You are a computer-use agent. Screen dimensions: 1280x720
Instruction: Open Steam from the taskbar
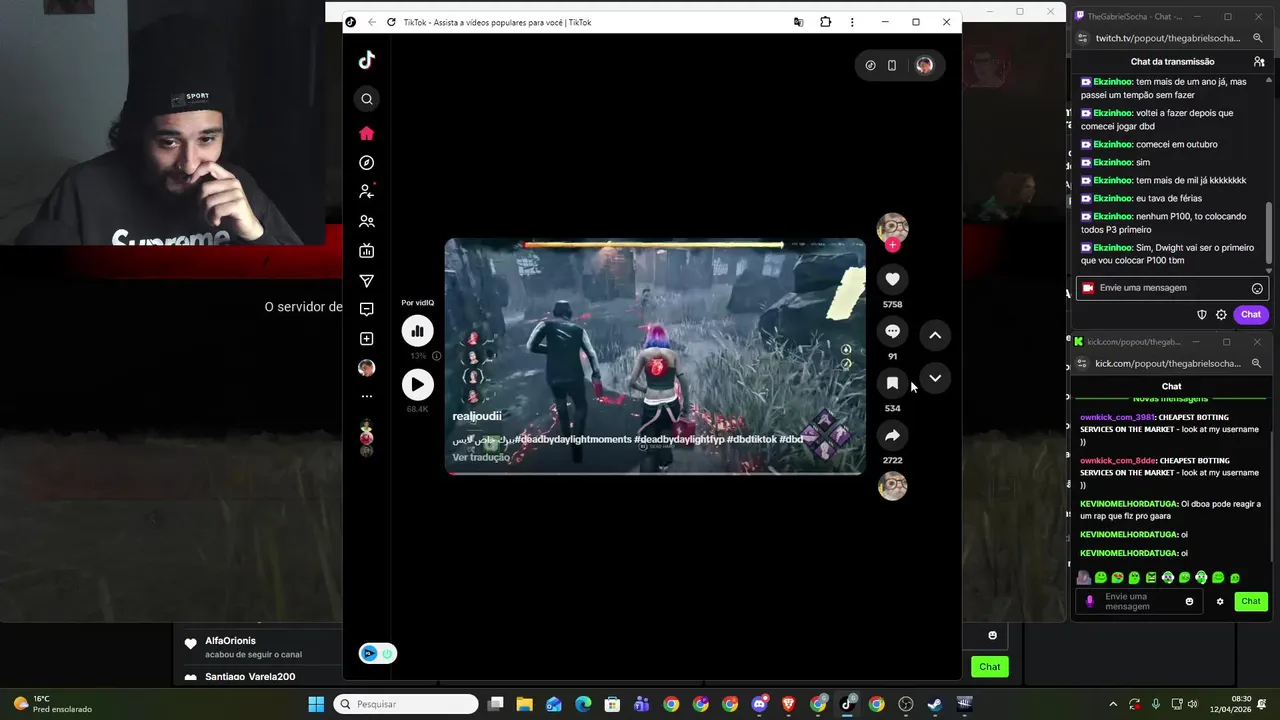click(x=935, y=704)
